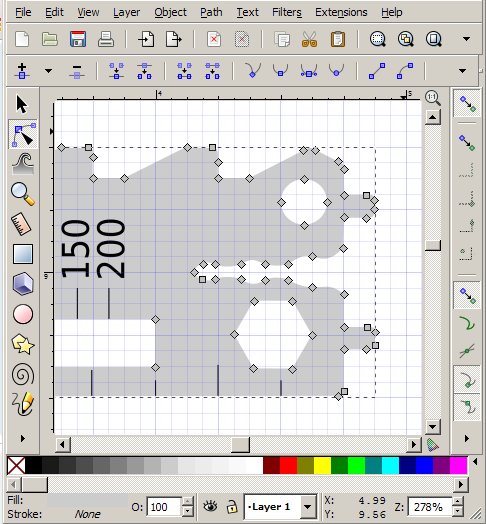Screen dimensions: 486x524
Task: Select the Pencil freehand tool
Action: (x=23, y=404)
